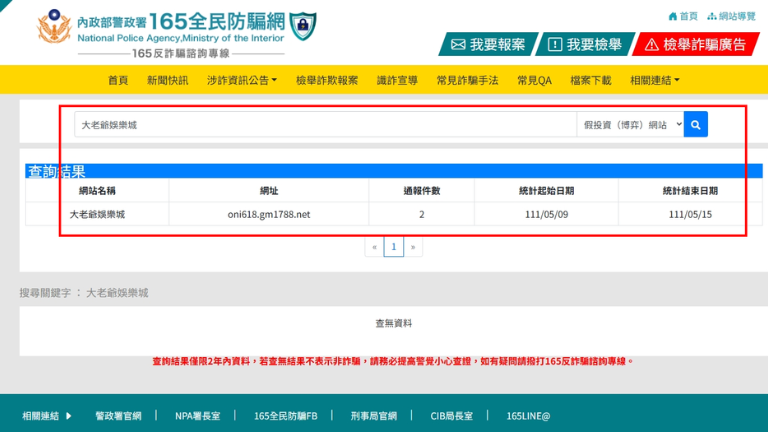Go to the previous page with «
The width and height of the screenshot is (768, 432).
pyautogui.click(x=374, y=247)
